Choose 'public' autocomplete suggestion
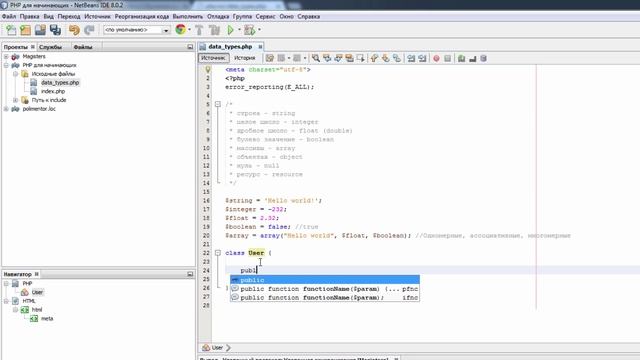Screen dimensions: 640x360 [325, 280]
